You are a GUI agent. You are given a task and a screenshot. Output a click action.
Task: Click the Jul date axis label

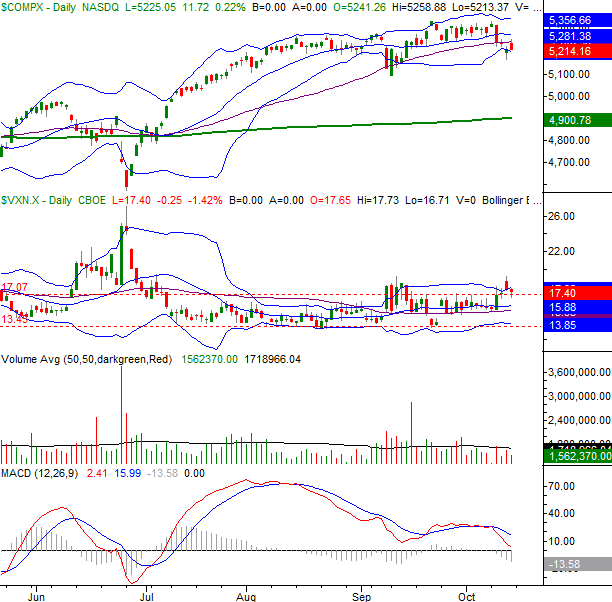(147, 597)
